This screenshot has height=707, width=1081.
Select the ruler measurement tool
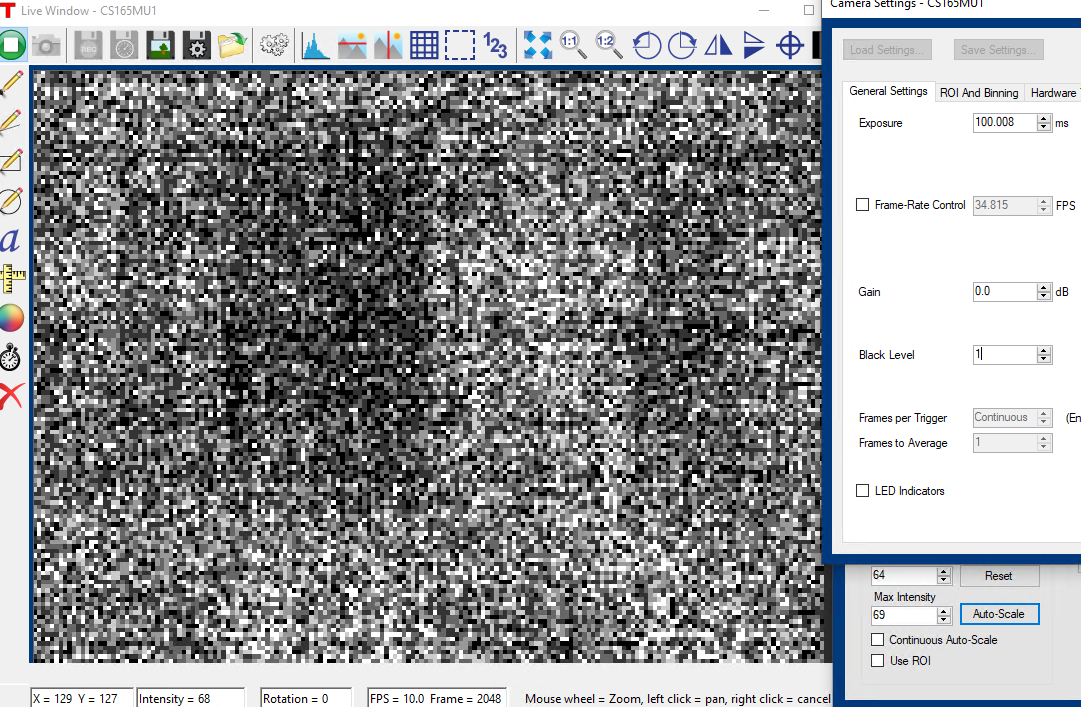pyautogui.click(x=11, y=279)
